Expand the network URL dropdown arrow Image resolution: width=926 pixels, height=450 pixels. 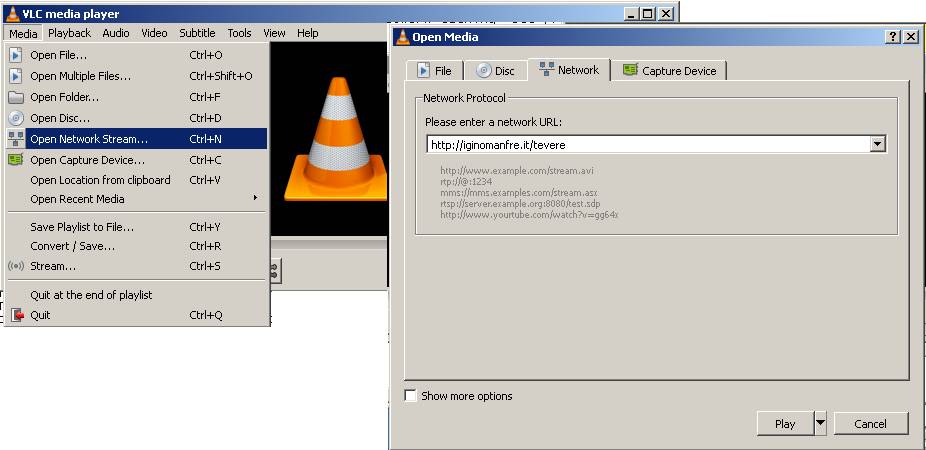coord(878,145)
